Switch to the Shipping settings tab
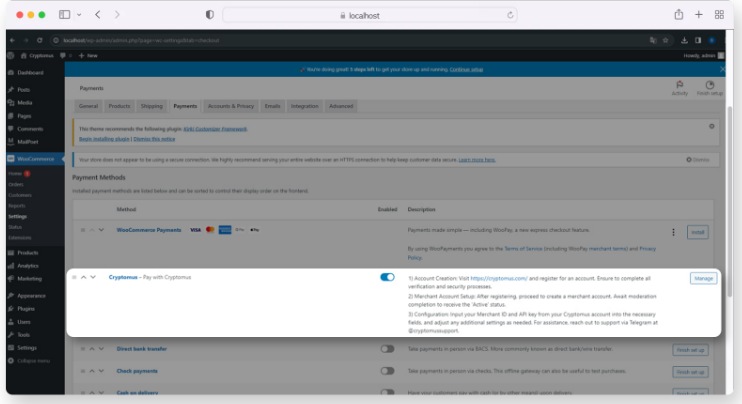 (x=151, y=105)
